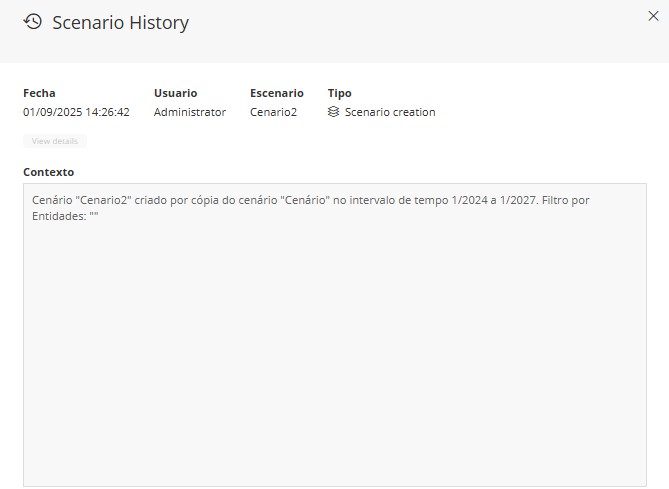Select the Fecha column label
This screenshot has height=489, width=669.
pos(40,93)
